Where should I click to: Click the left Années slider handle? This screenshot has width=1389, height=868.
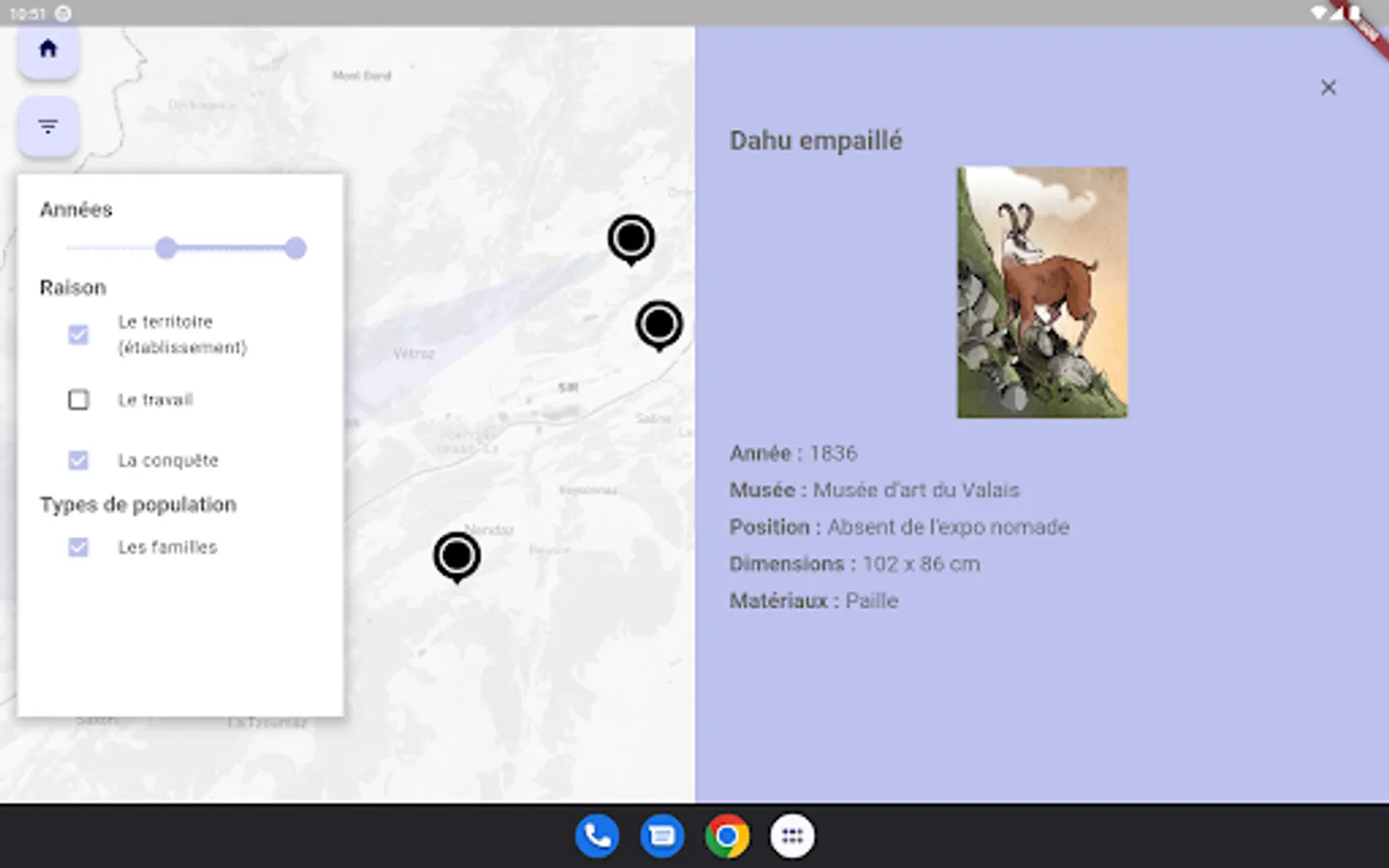pyautogui.click(x=166, y=248)
